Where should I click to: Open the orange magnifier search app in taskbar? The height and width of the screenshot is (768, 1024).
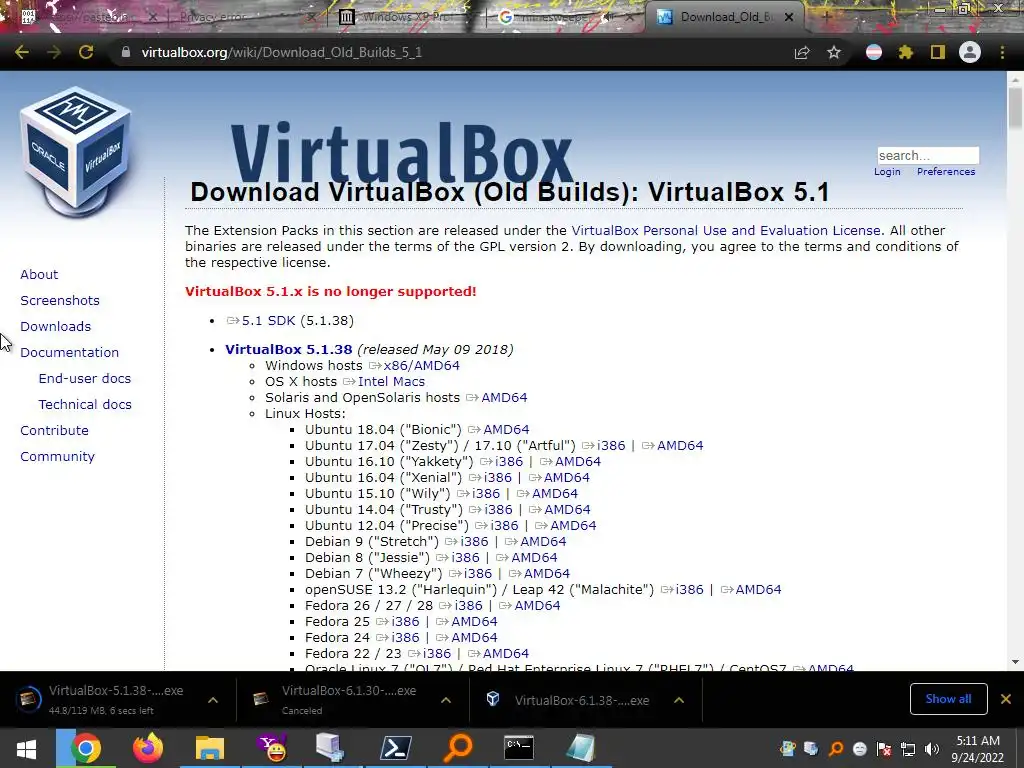click(x=458, y=748)
